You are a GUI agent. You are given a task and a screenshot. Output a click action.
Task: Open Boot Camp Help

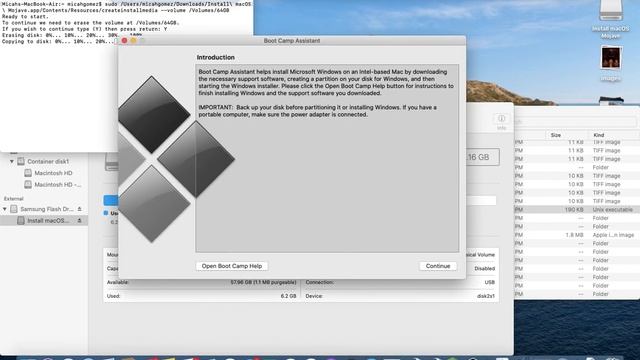coord(232,266)
